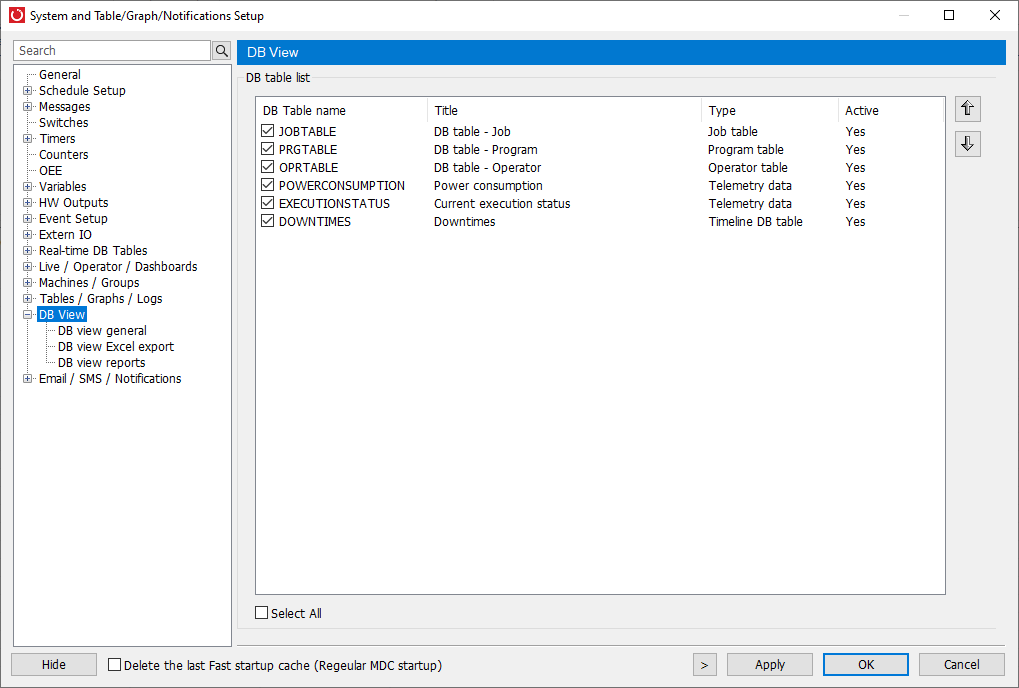1019x688 pixels.
Task: Select General in the settings tree
Action: [60, 75]
